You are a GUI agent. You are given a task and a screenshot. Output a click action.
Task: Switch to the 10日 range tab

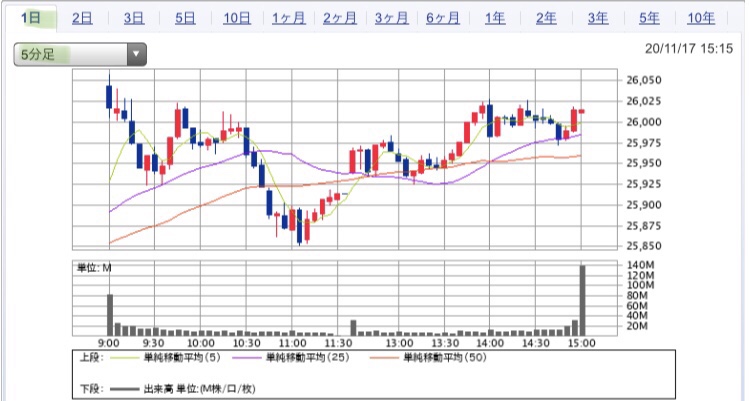tap(237, 18)
